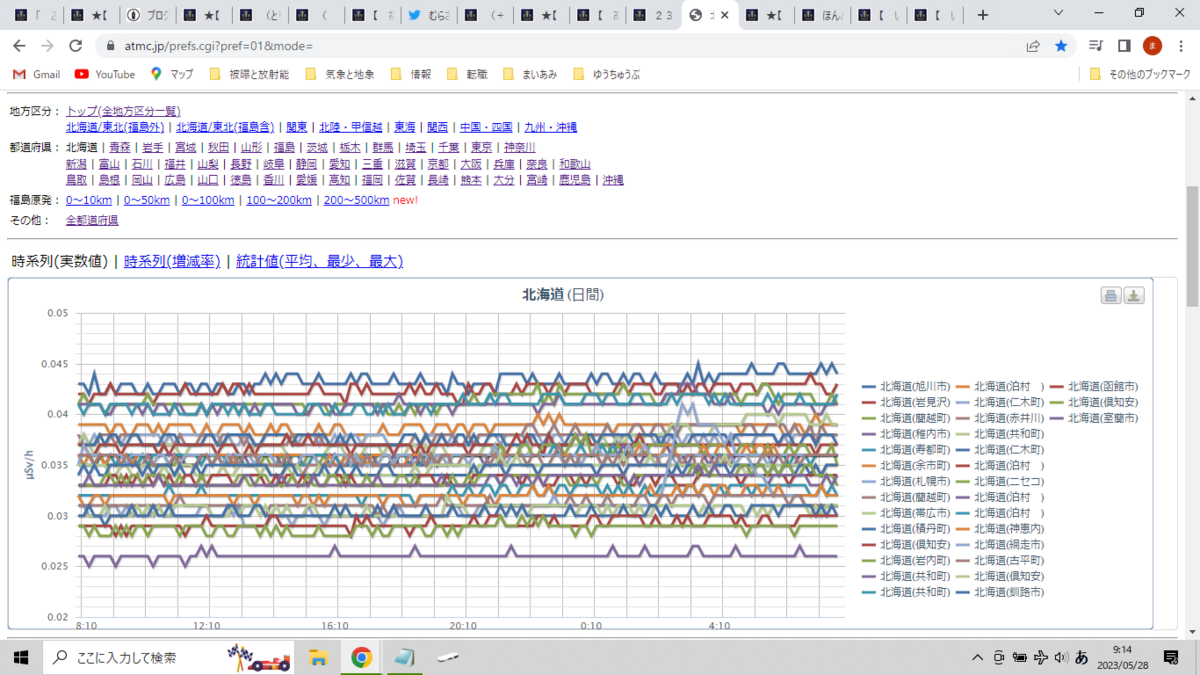The width and height of the screenshot is (1200, 675).
Task: Switch to 統計値(平均、最小、最大) view
Action: pos(319,262)
